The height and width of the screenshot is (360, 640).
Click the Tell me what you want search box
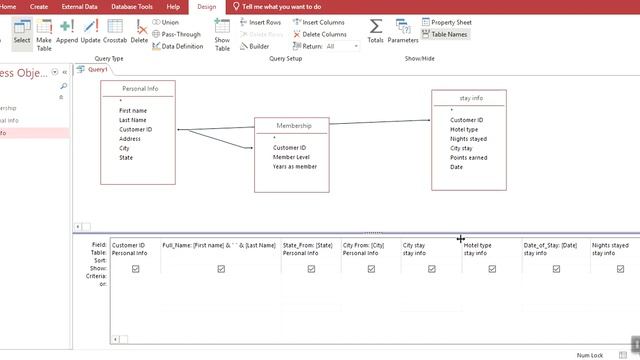pos(277,7)
